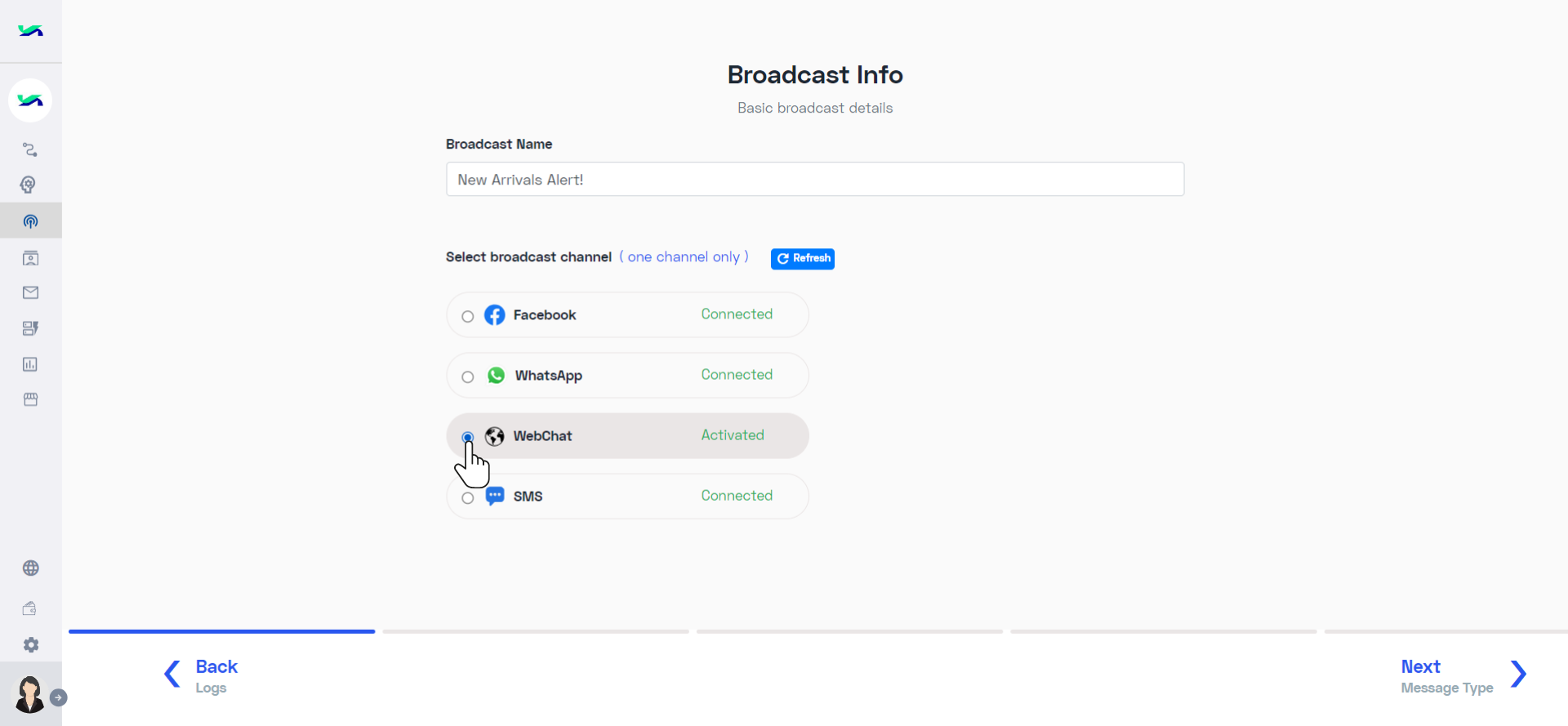Select the WhatsApp radio button
The width and height of the screenshot is (1568, 726).
468,377
